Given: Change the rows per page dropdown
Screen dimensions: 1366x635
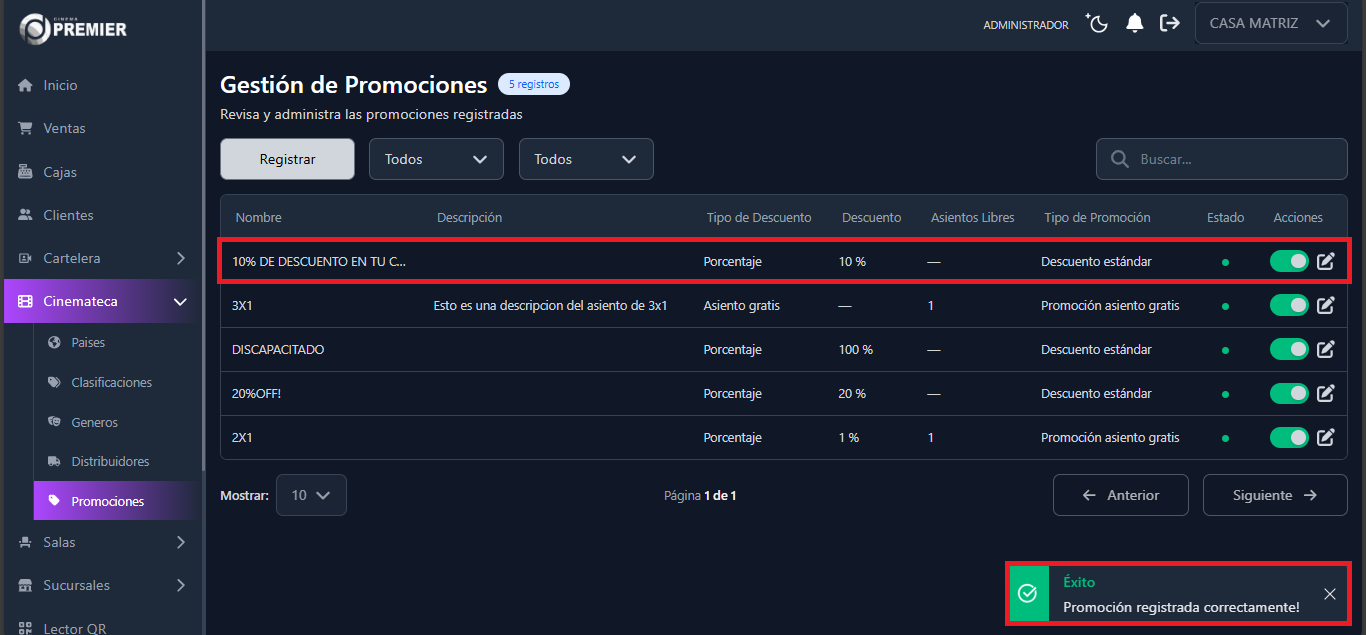Looking at the screenshot, I should (311, 495).
